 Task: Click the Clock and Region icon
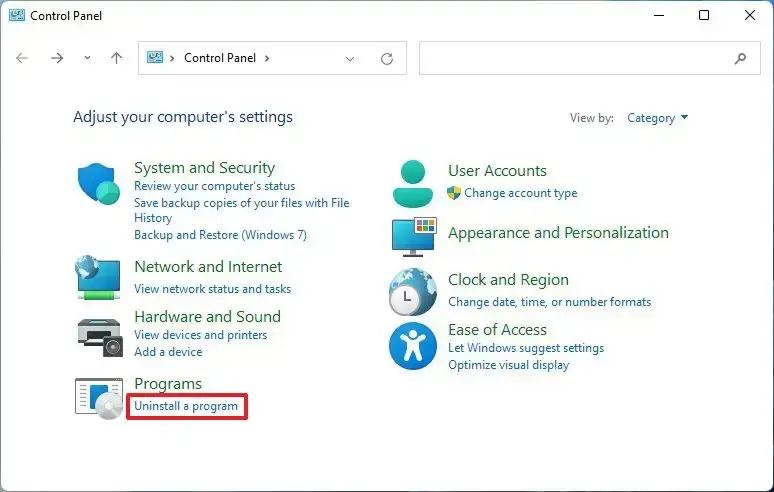point(413,292)
